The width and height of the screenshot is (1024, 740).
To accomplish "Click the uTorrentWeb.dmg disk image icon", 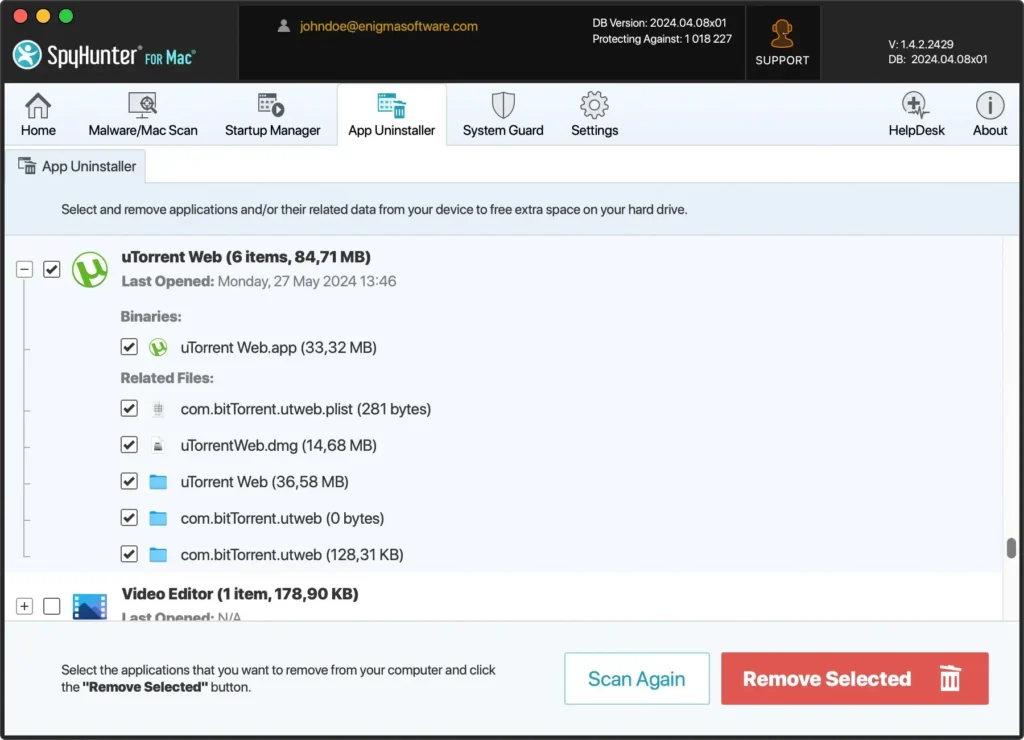I will tap(158, 445).
